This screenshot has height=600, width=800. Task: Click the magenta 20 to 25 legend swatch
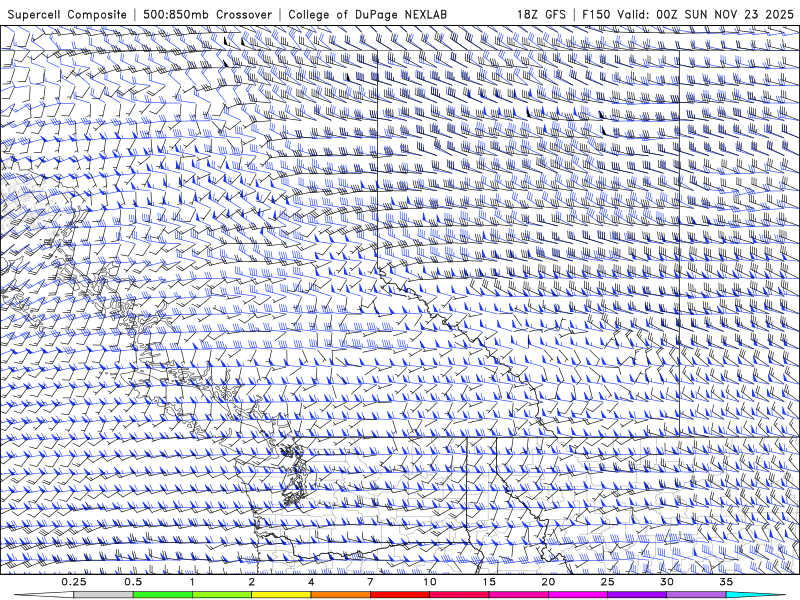tap(578, 595)
